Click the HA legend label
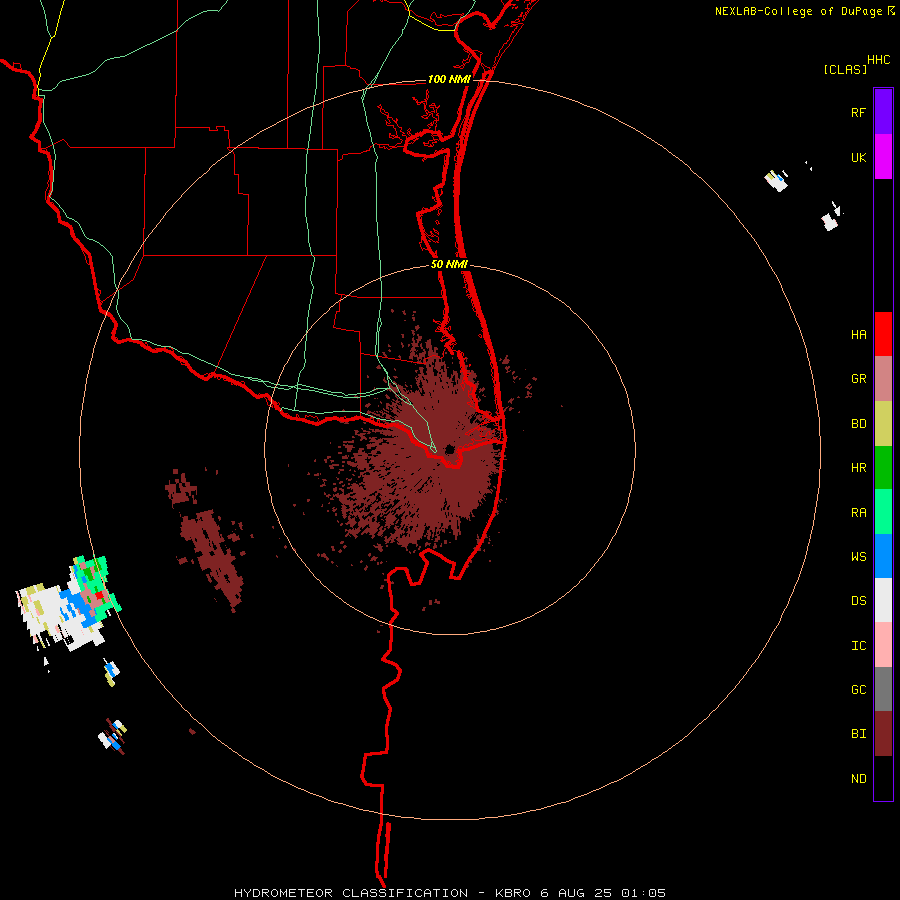Image resolution: width=900 pixels, height=900 pixels. (858, 334)
